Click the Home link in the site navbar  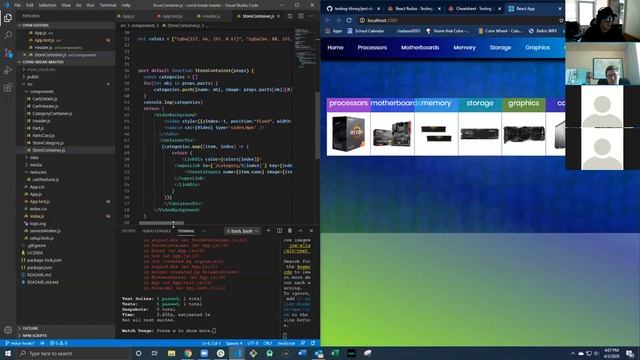pyautogui.click(x=336, y=48)
